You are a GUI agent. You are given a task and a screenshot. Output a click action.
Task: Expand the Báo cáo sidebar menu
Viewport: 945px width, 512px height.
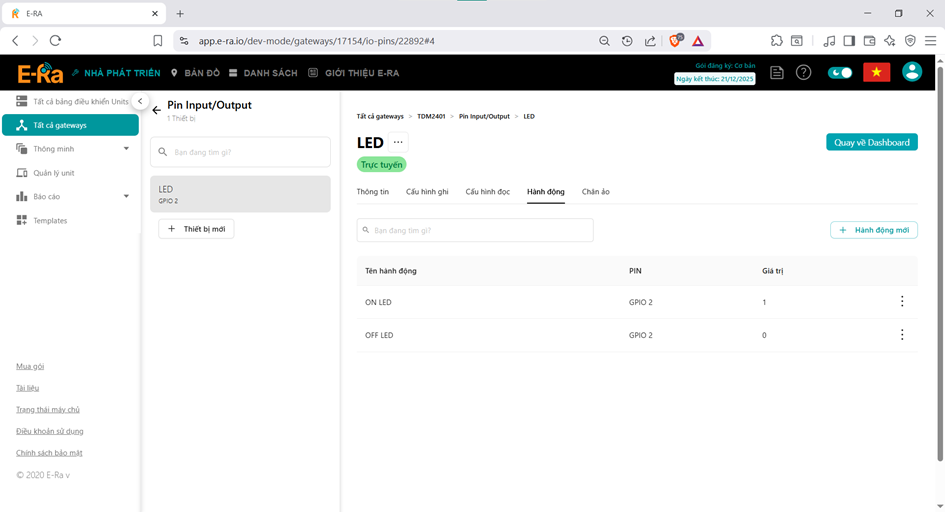pos(126,197)
